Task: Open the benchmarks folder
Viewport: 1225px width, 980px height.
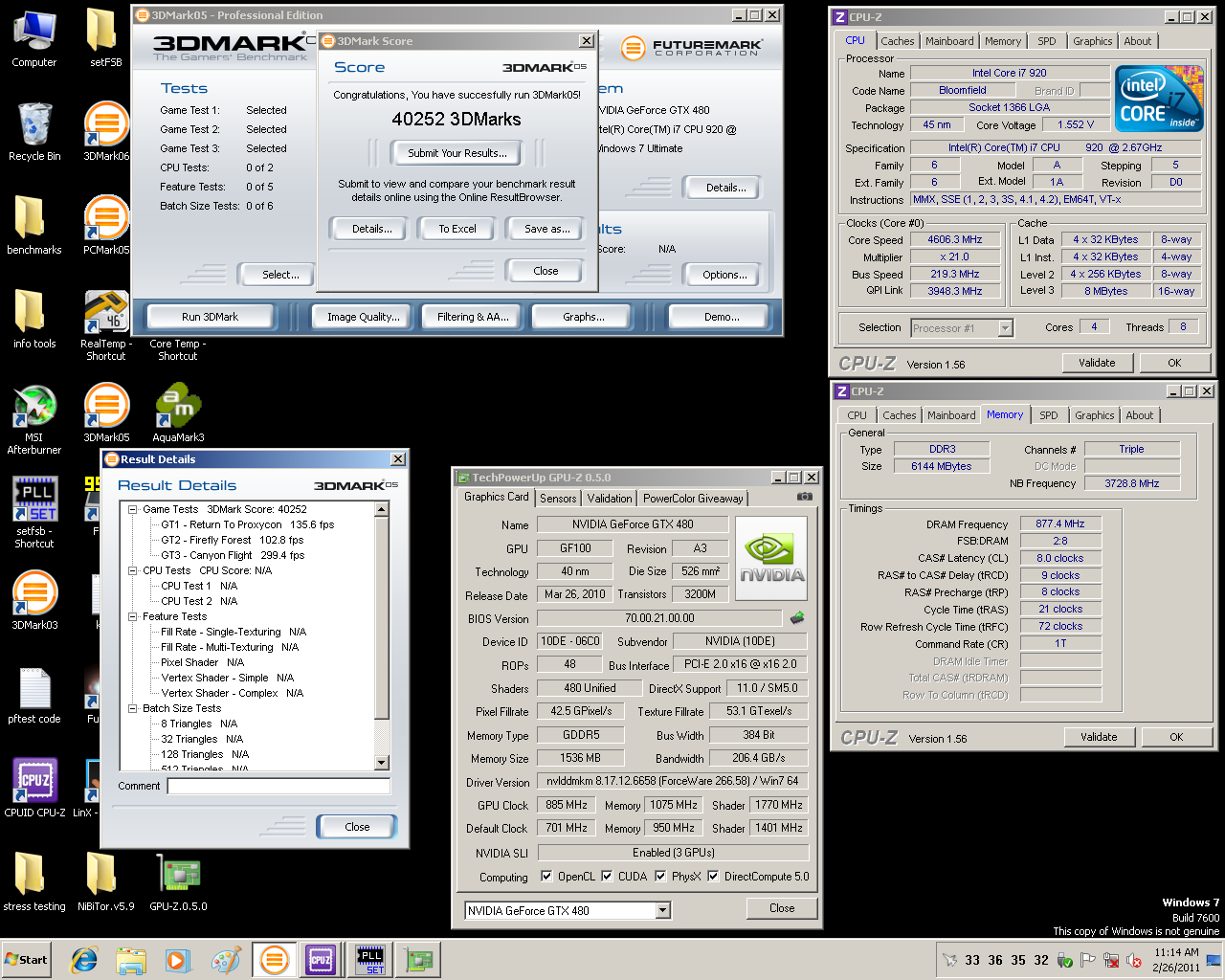Action: 33,226
